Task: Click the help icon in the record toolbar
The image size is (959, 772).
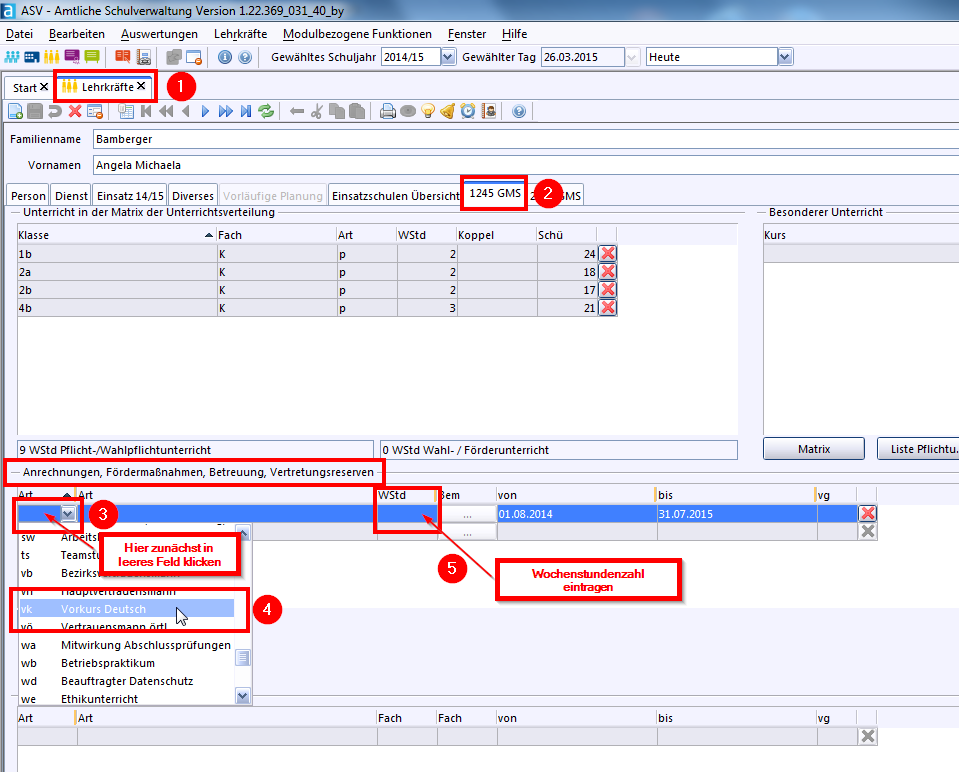Action: 519,111
